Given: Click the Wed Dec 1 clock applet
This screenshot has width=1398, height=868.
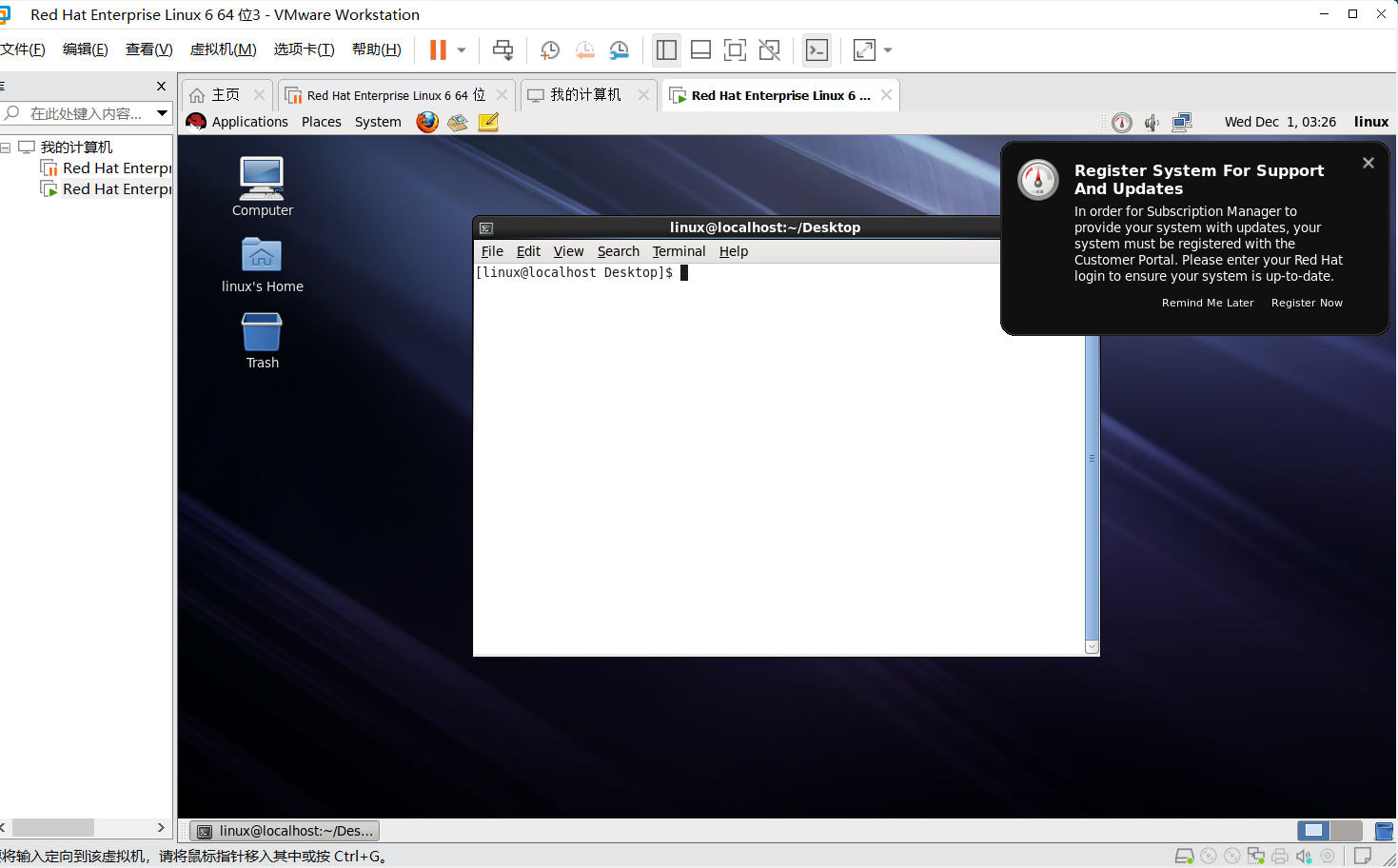Looking at the screenshot, I should tap(1280, 122).
